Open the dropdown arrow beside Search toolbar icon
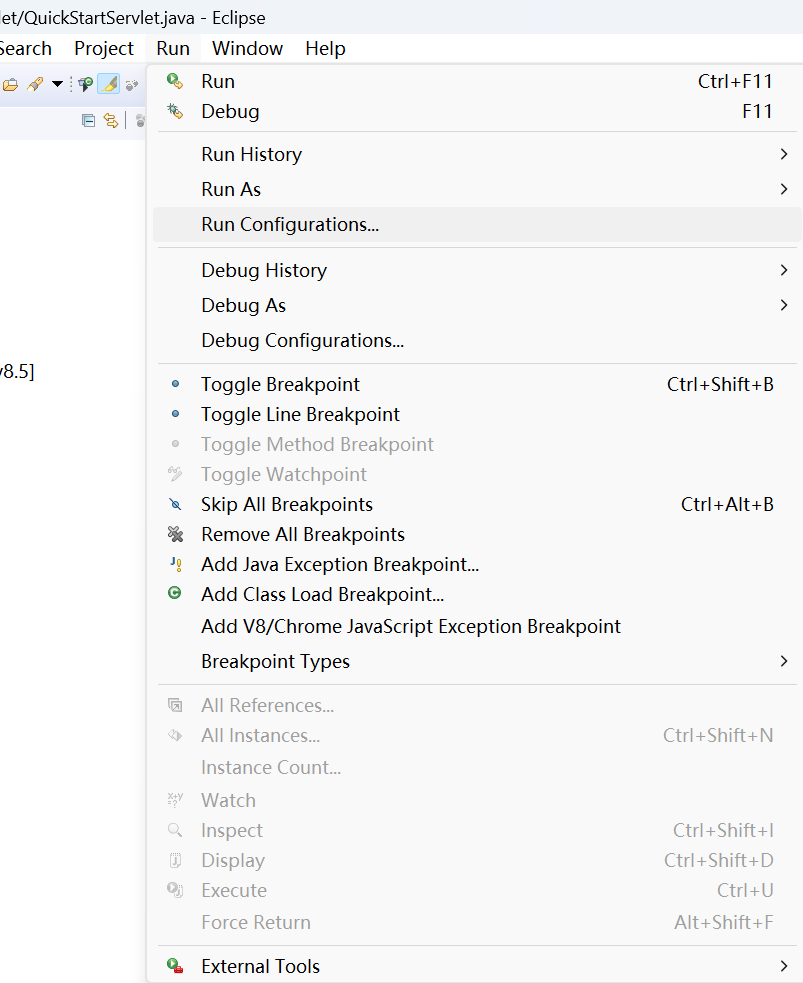The width and height of the screenshot is (803, 983). click(x=57, y=84)
